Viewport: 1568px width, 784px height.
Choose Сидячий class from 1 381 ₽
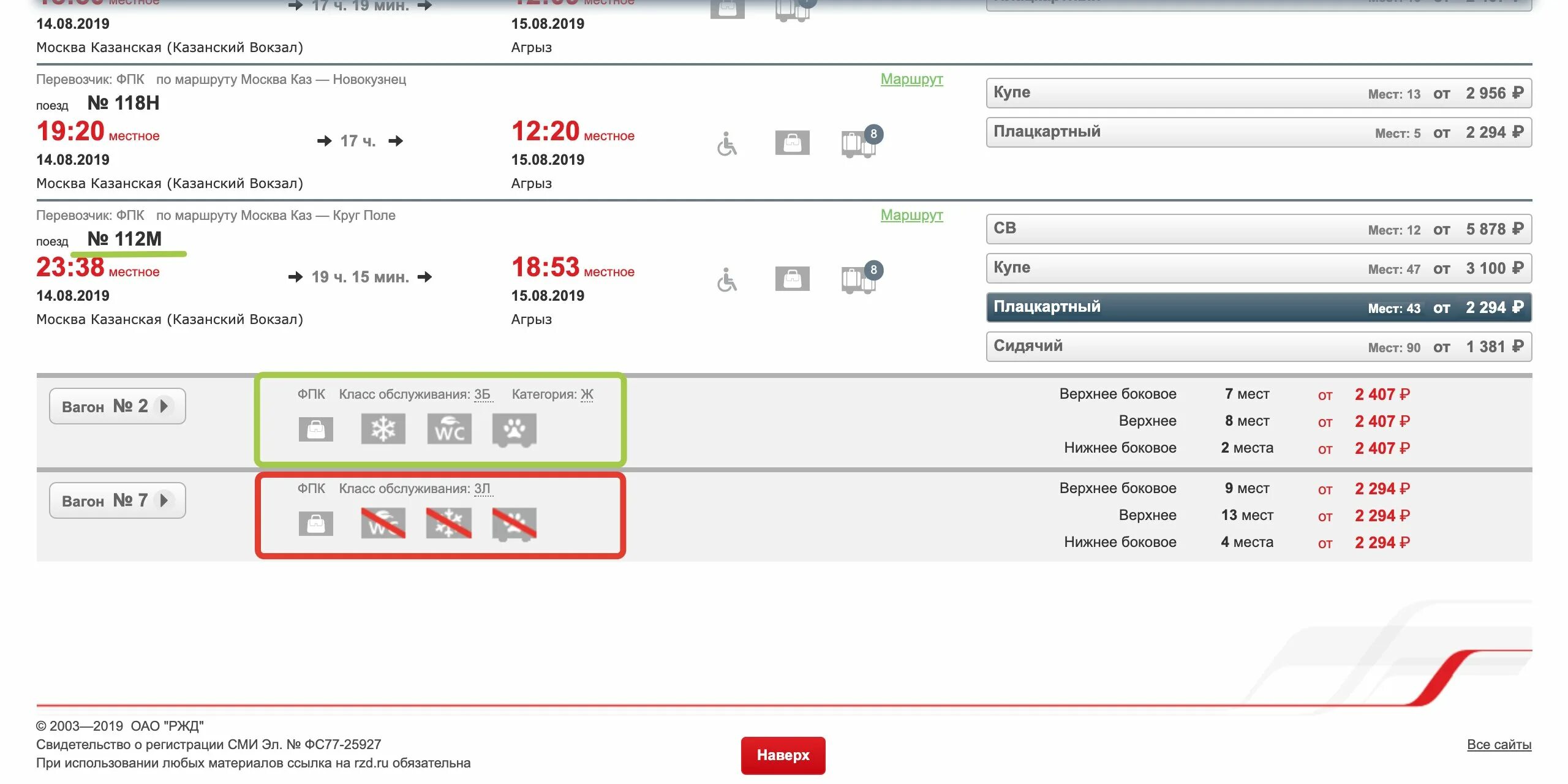coord(1258,346)
